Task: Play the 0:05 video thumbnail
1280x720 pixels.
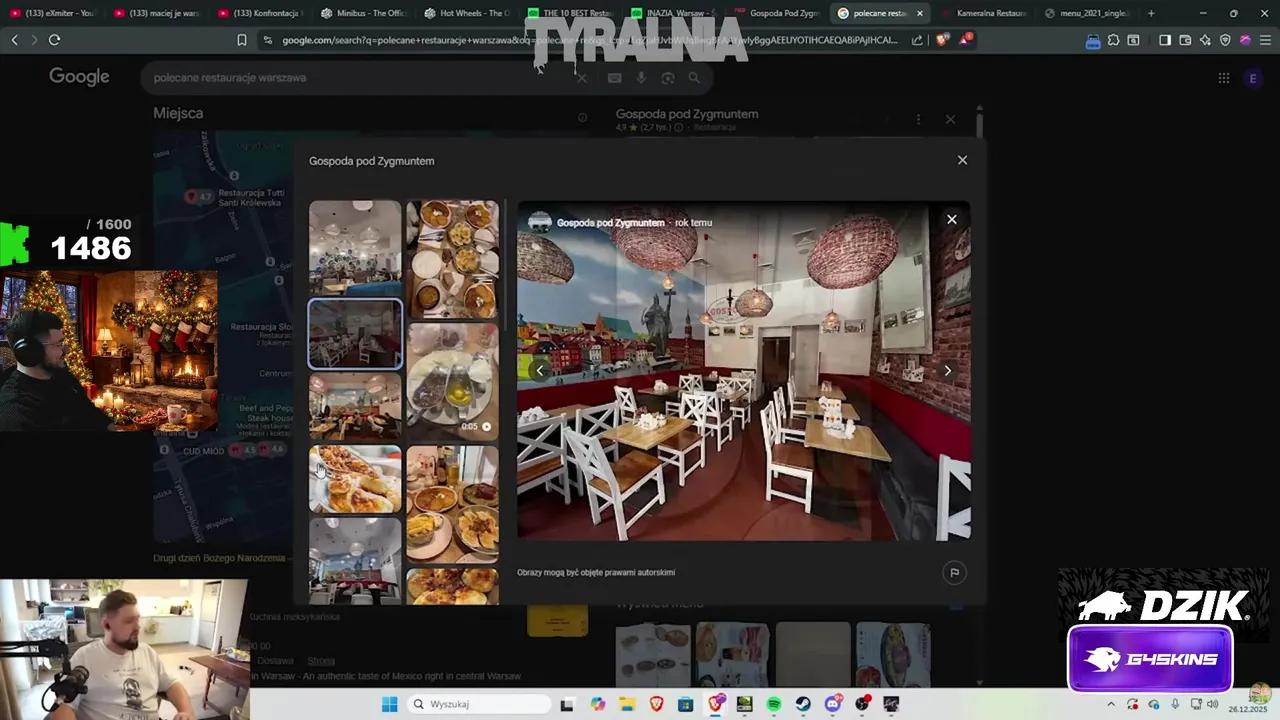Action: tap(452, 381)
